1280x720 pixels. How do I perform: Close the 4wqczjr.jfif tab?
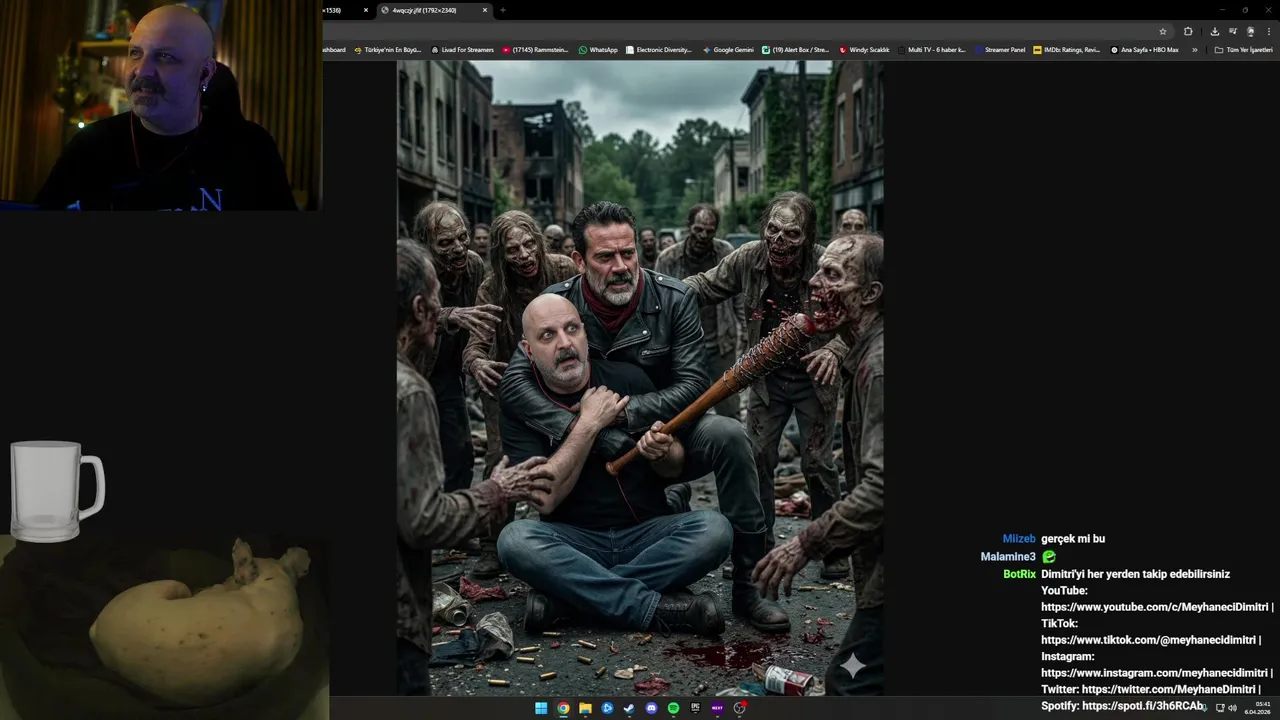(x=485, y=10)
